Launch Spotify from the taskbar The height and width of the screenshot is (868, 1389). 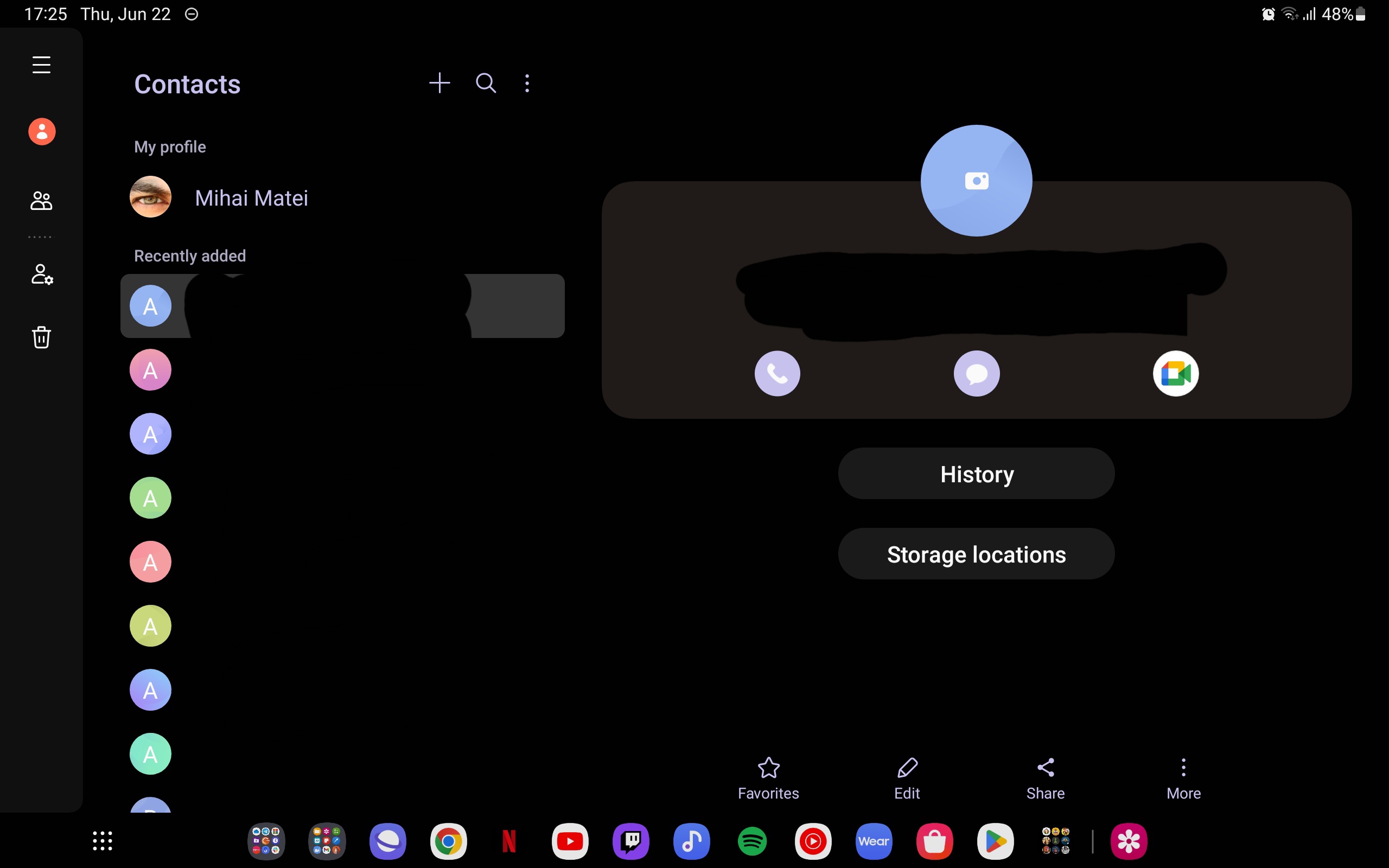click(752, 841)
